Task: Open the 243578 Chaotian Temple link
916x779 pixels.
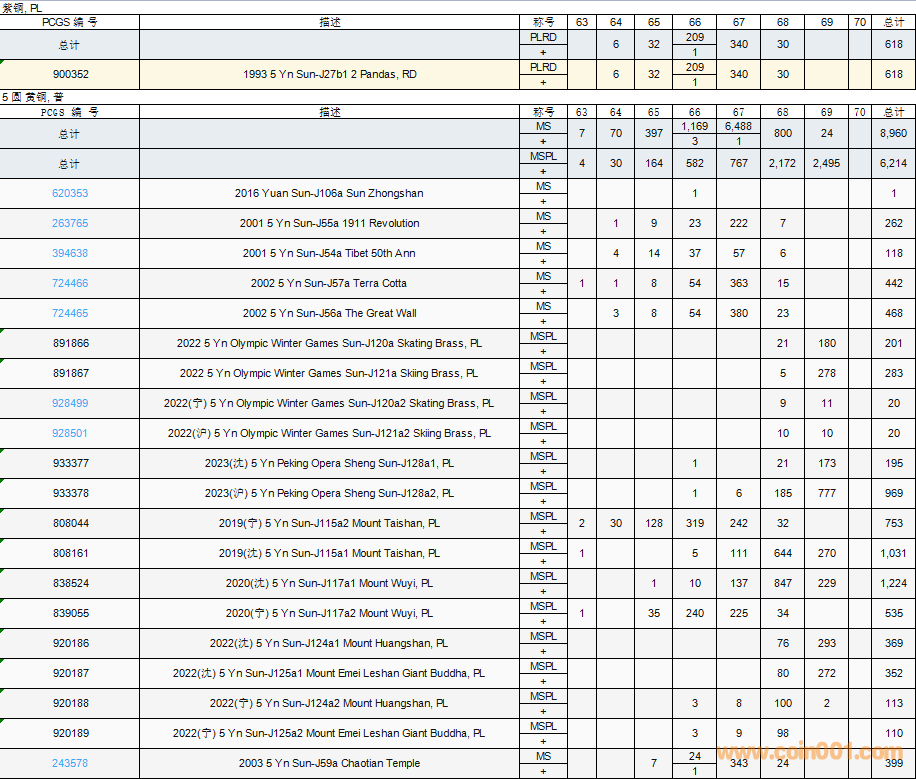Action: point(70,764)
